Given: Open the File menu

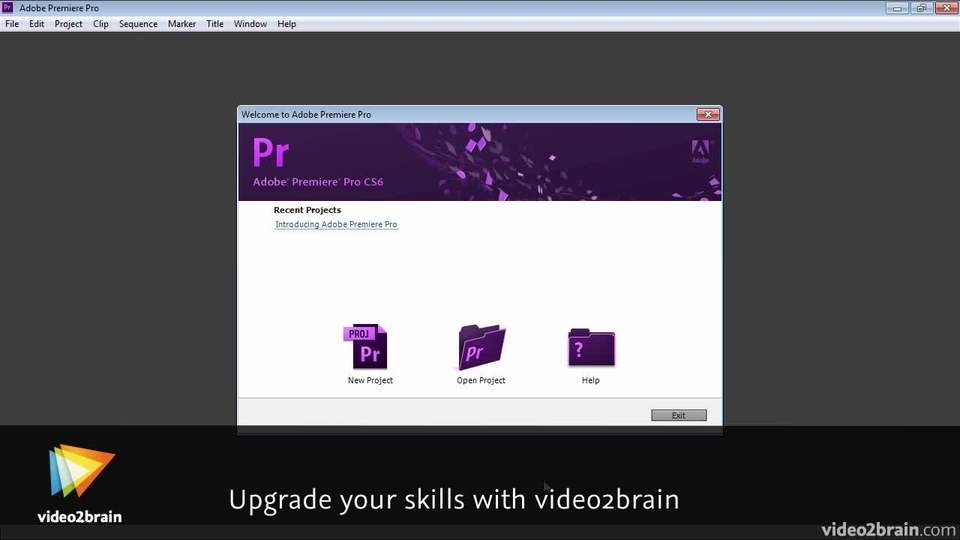Looking at the screenshot, I should (x=12, y=24).
